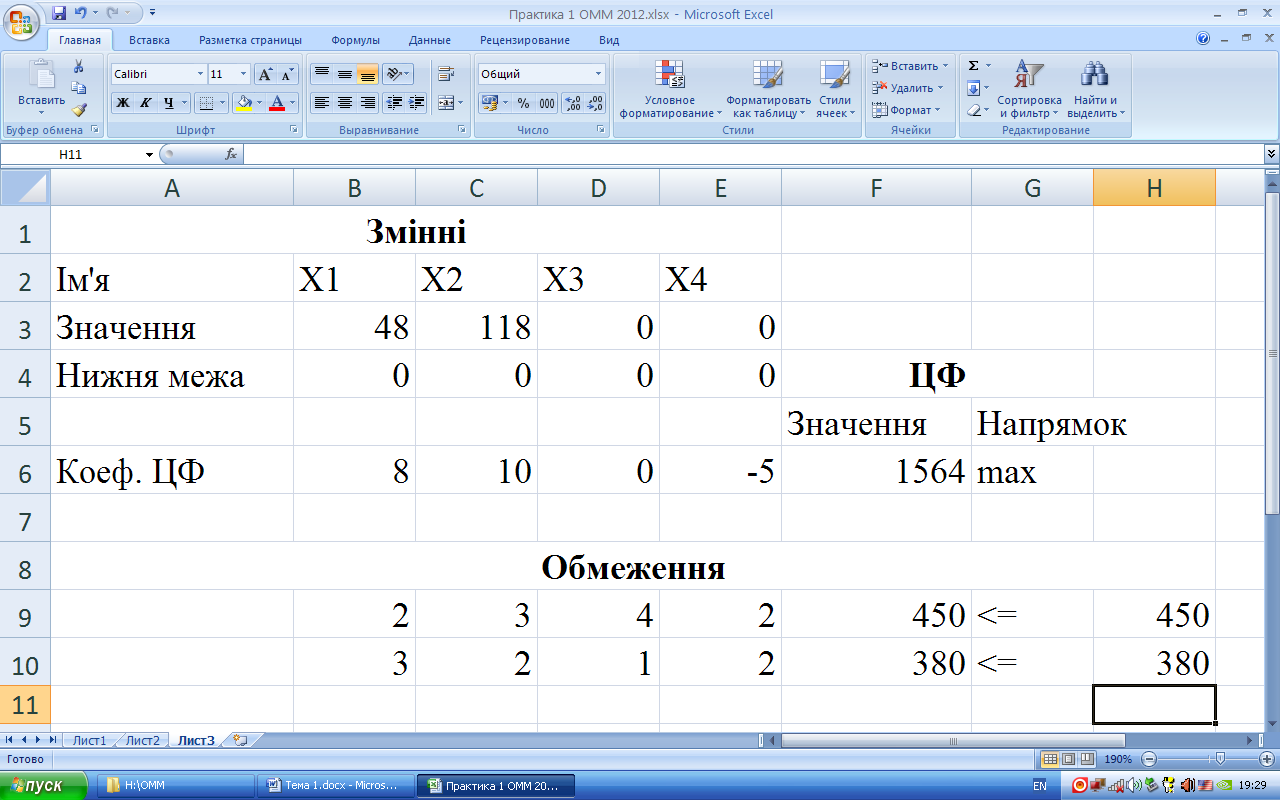Toggle wrap text
This screenshot has height=800, width=1280.
point(446,74)
